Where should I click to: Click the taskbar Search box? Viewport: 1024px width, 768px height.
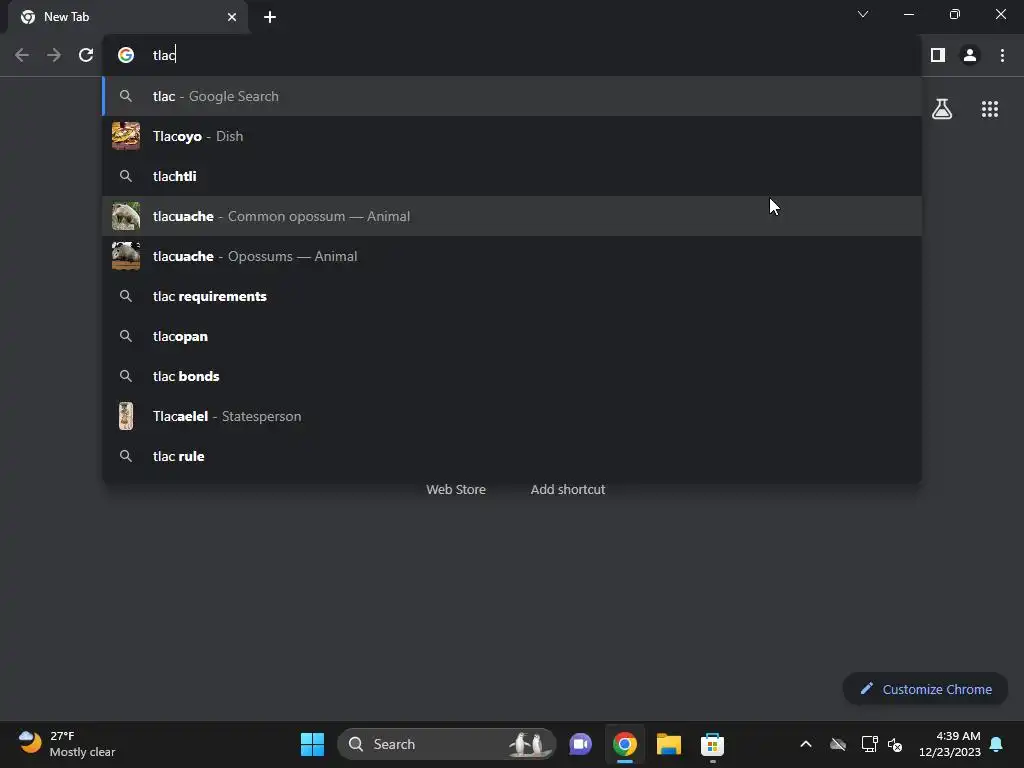point(446,744)
